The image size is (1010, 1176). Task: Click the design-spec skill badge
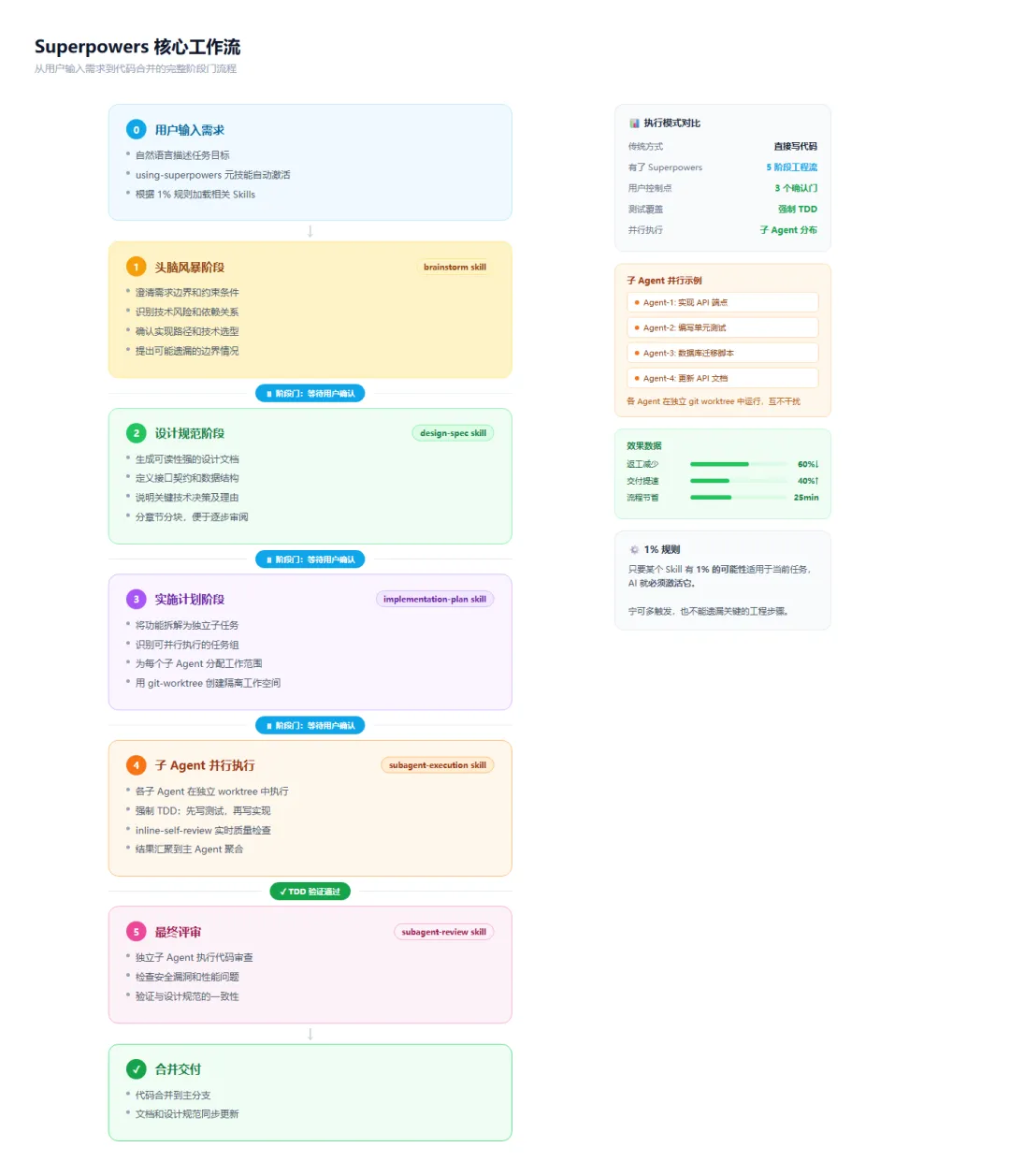point(453,433)
